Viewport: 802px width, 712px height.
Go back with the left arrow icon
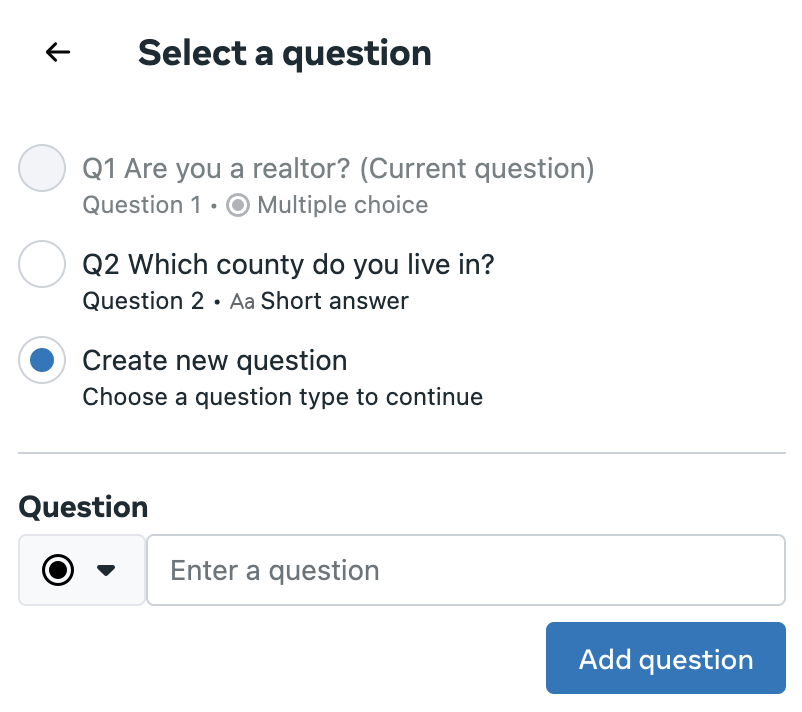[58, 52]
